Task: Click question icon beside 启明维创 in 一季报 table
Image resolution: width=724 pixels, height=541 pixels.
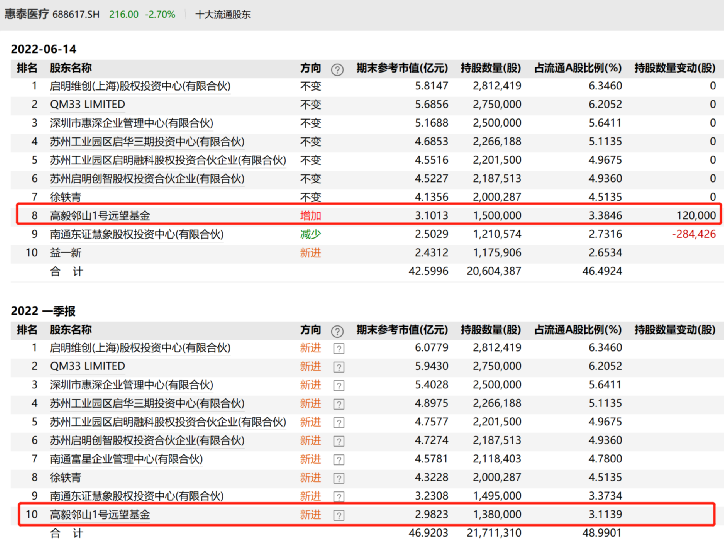Action: [337, 348]
